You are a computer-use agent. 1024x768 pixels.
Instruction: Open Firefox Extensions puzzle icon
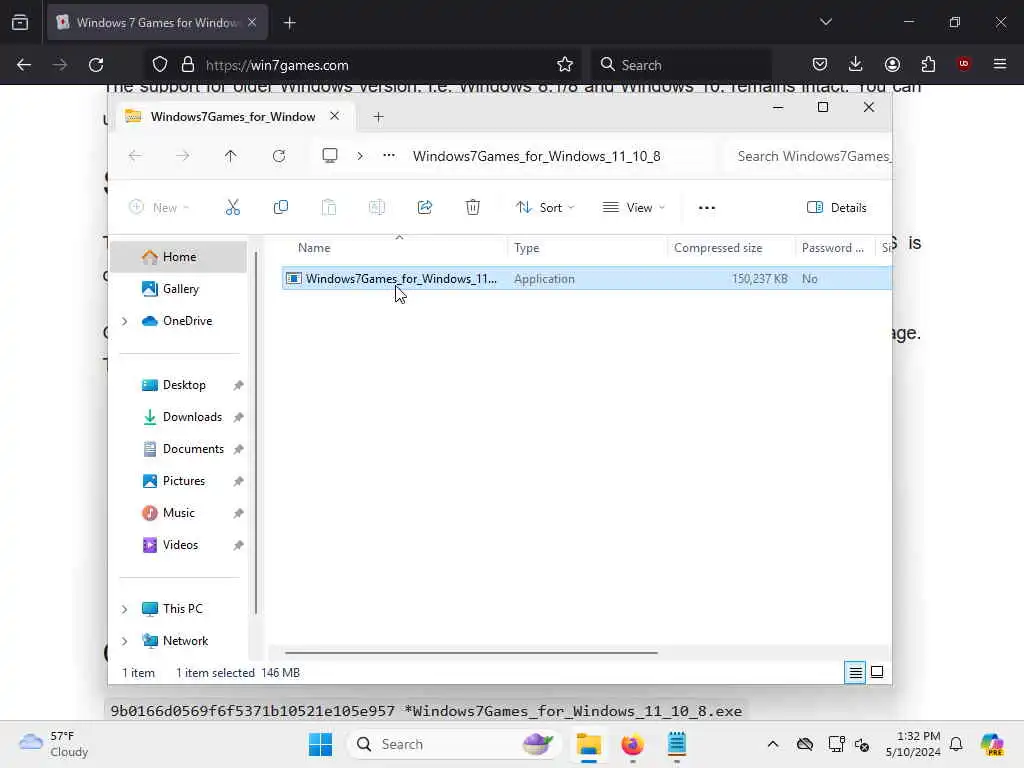coord(928,64)
